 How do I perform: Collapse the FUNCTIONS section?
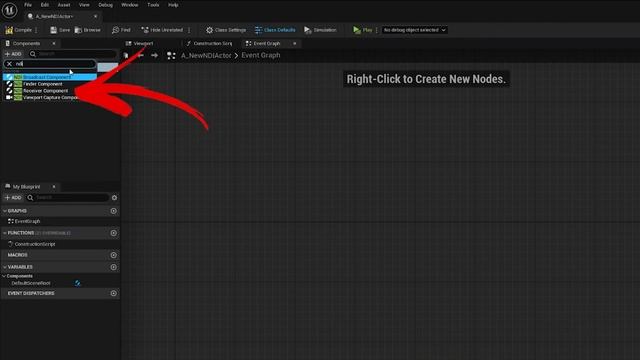pos(4,233)
